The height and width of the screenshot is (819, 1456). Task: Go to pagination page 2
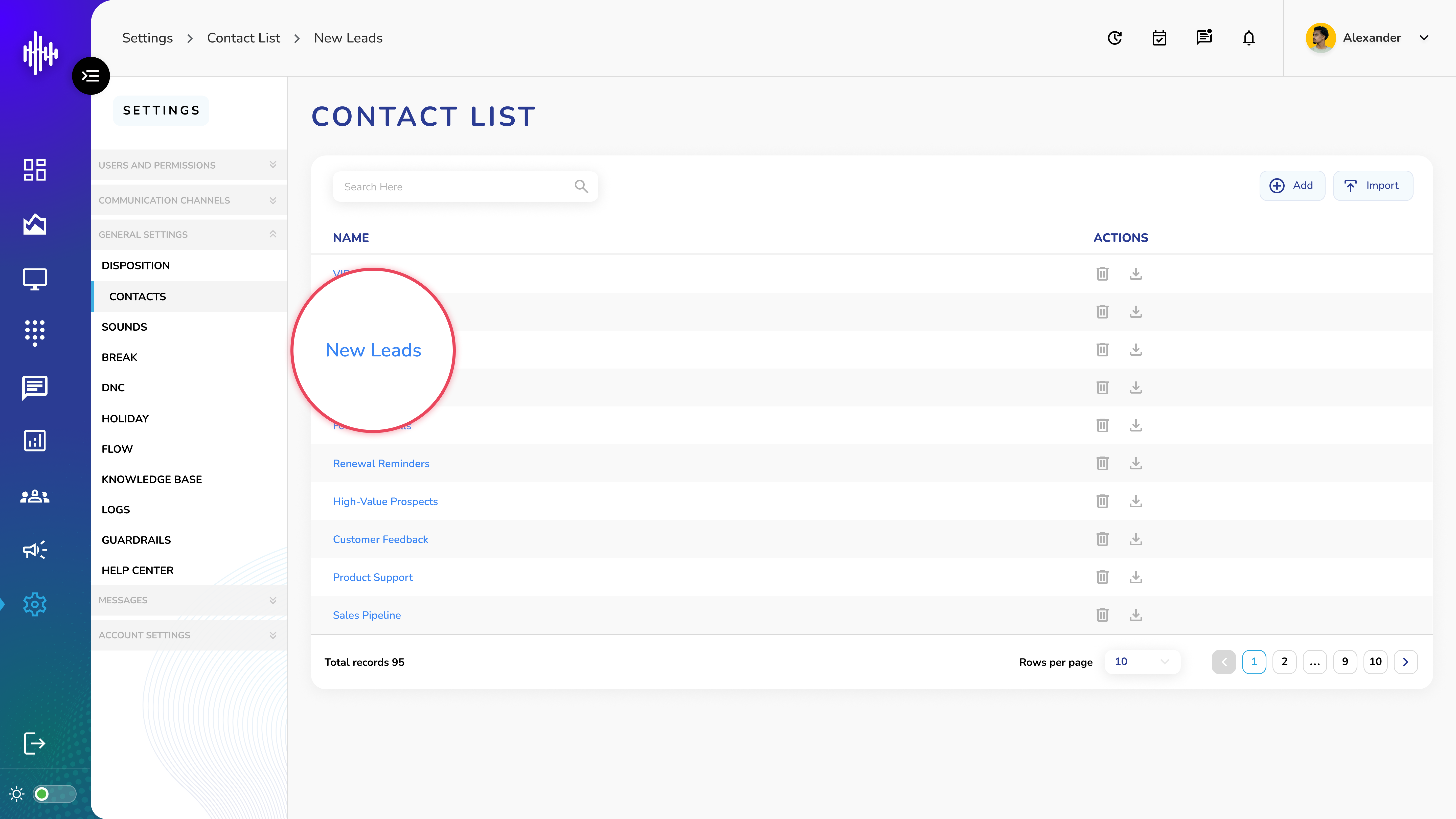click(1284, 661)
